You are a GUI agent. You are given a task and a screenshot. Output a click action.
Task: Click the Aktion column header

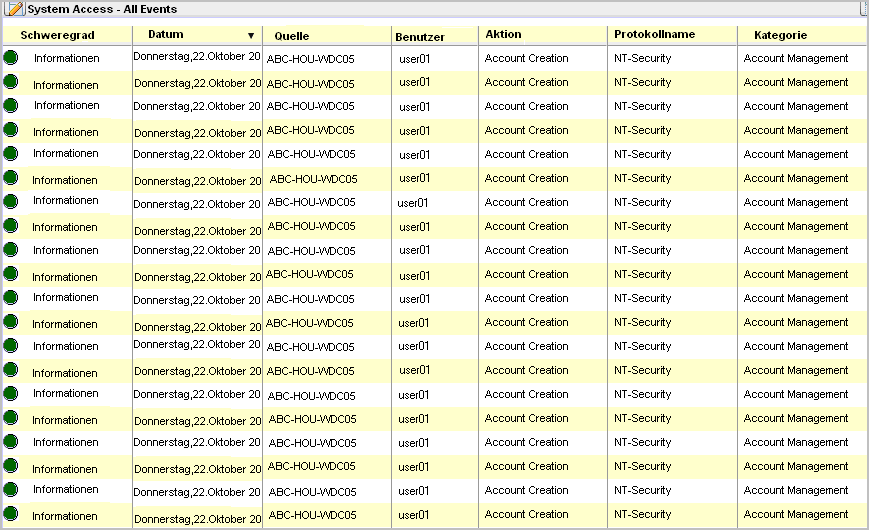click(x=503, y=35)
